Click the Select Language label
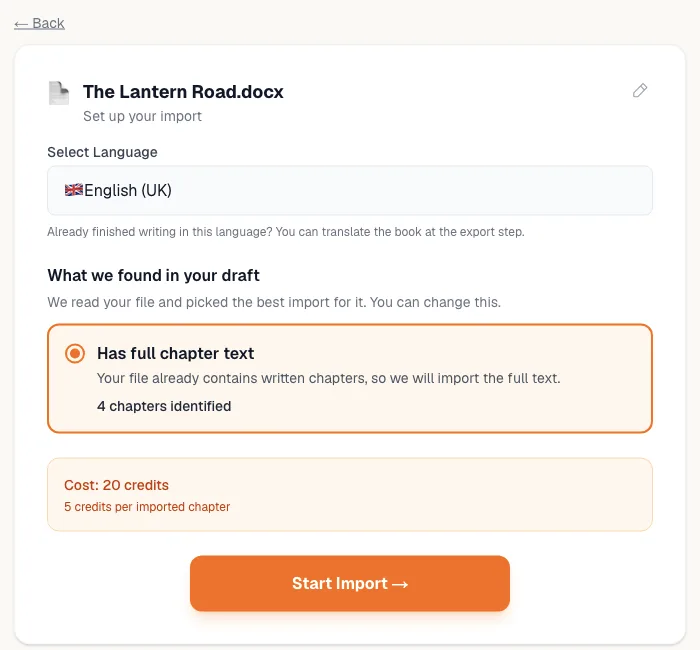Screen dimensions: 700x650 pos(102,152)
